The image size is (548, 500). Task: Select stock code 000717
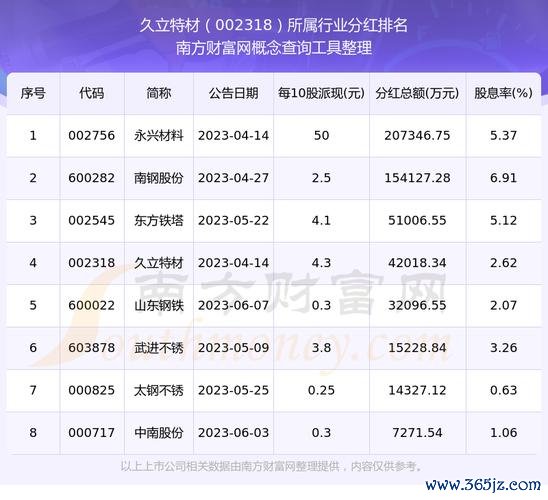click(x=92, y=433)
